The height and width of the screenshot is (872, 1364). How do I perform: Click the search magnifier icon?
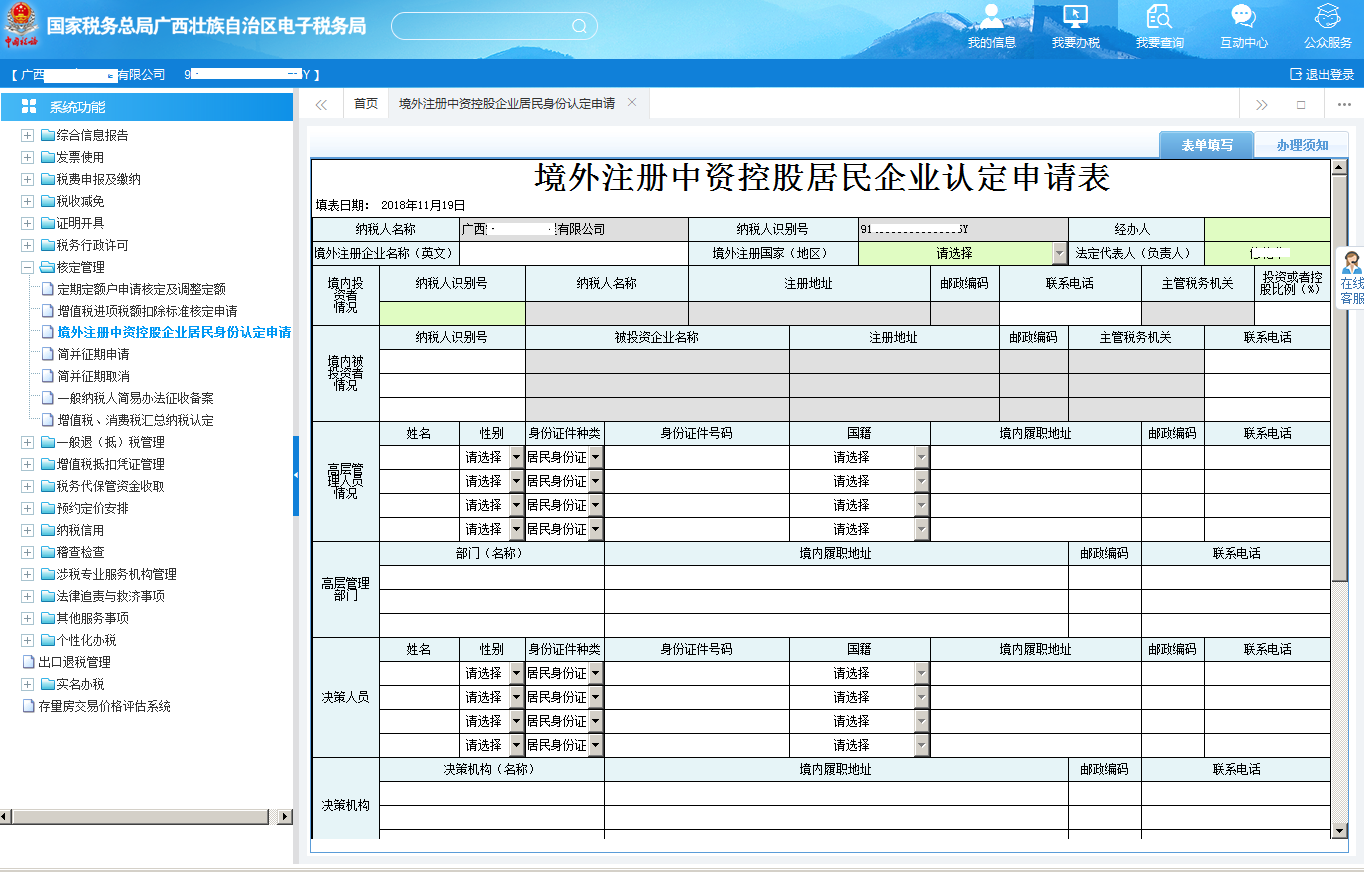(x=579, y=26)
